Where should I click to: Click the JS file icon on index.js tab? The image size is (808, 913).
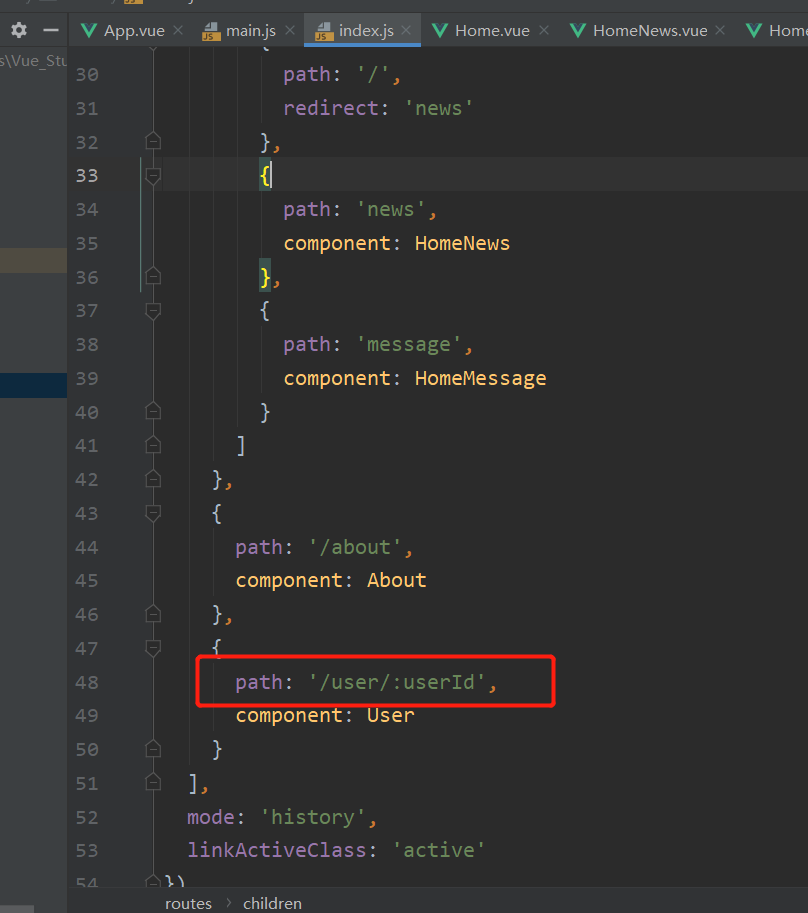[324, 31]
